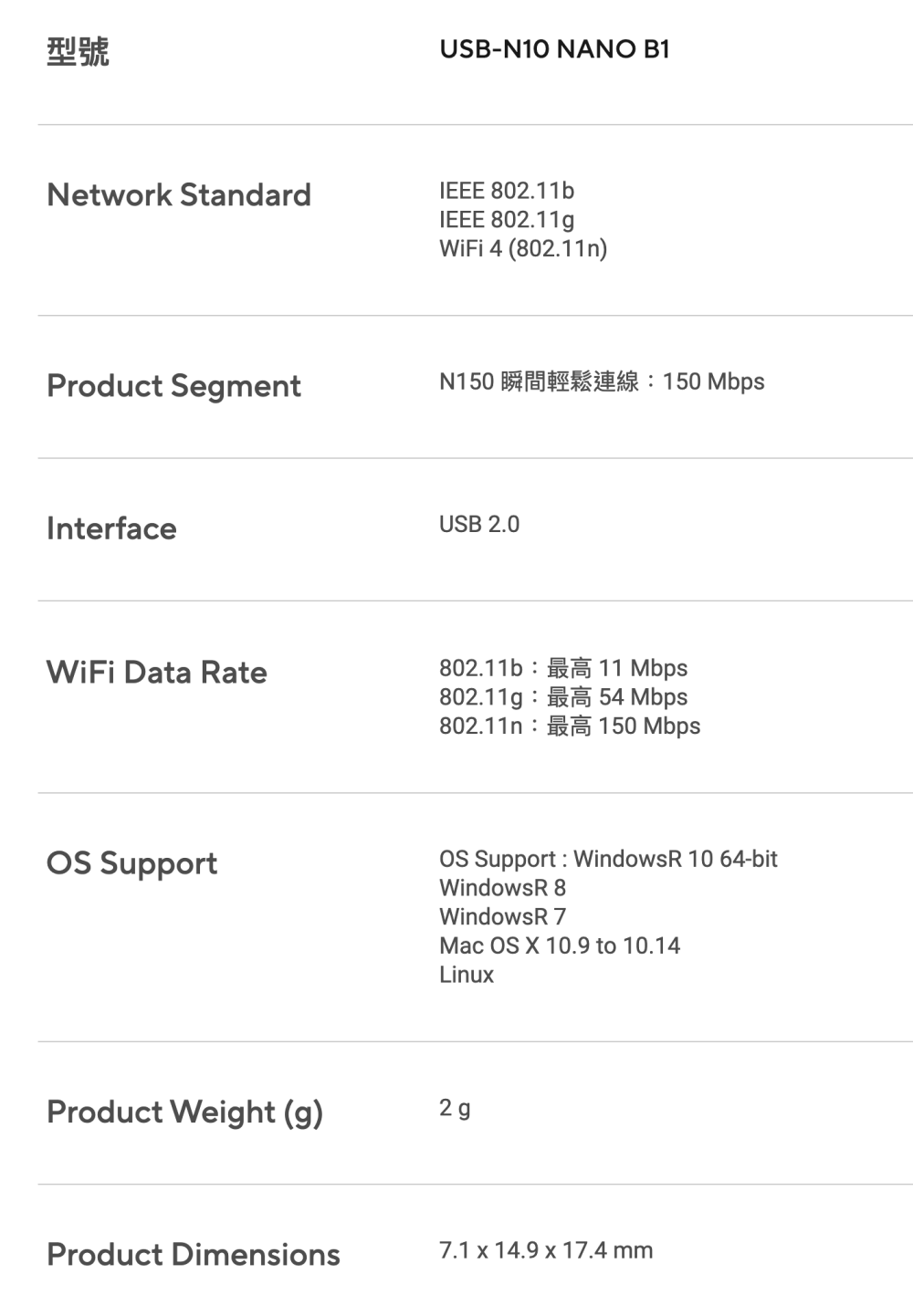Click the 7.1 x 14.9 x 17.4 mm dimensions

[546, 1250]
